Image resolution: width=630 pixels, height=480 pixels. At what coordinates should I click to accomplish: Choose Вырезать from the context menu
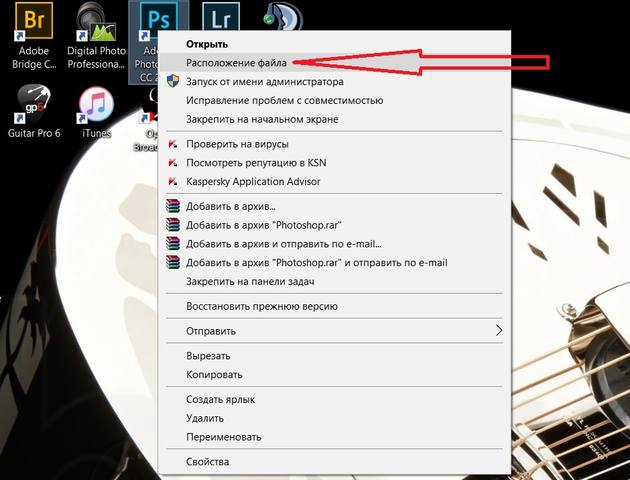click(335, 356)
